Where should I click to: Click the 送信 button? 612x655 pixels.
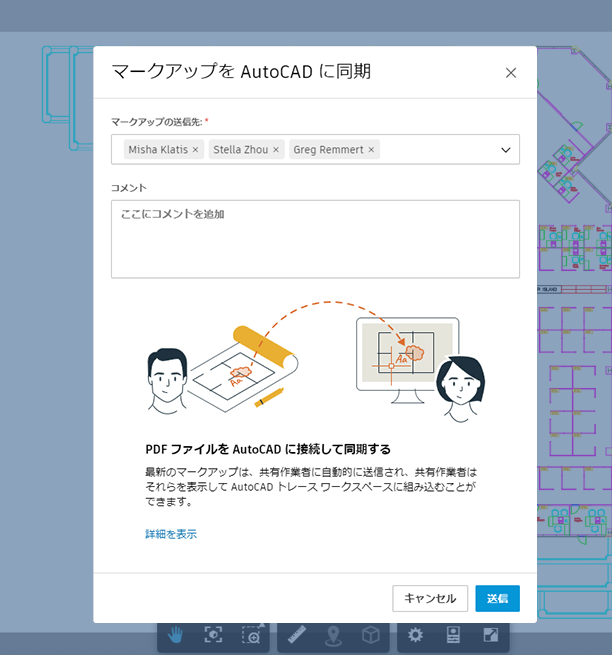[x=498, y=598]
